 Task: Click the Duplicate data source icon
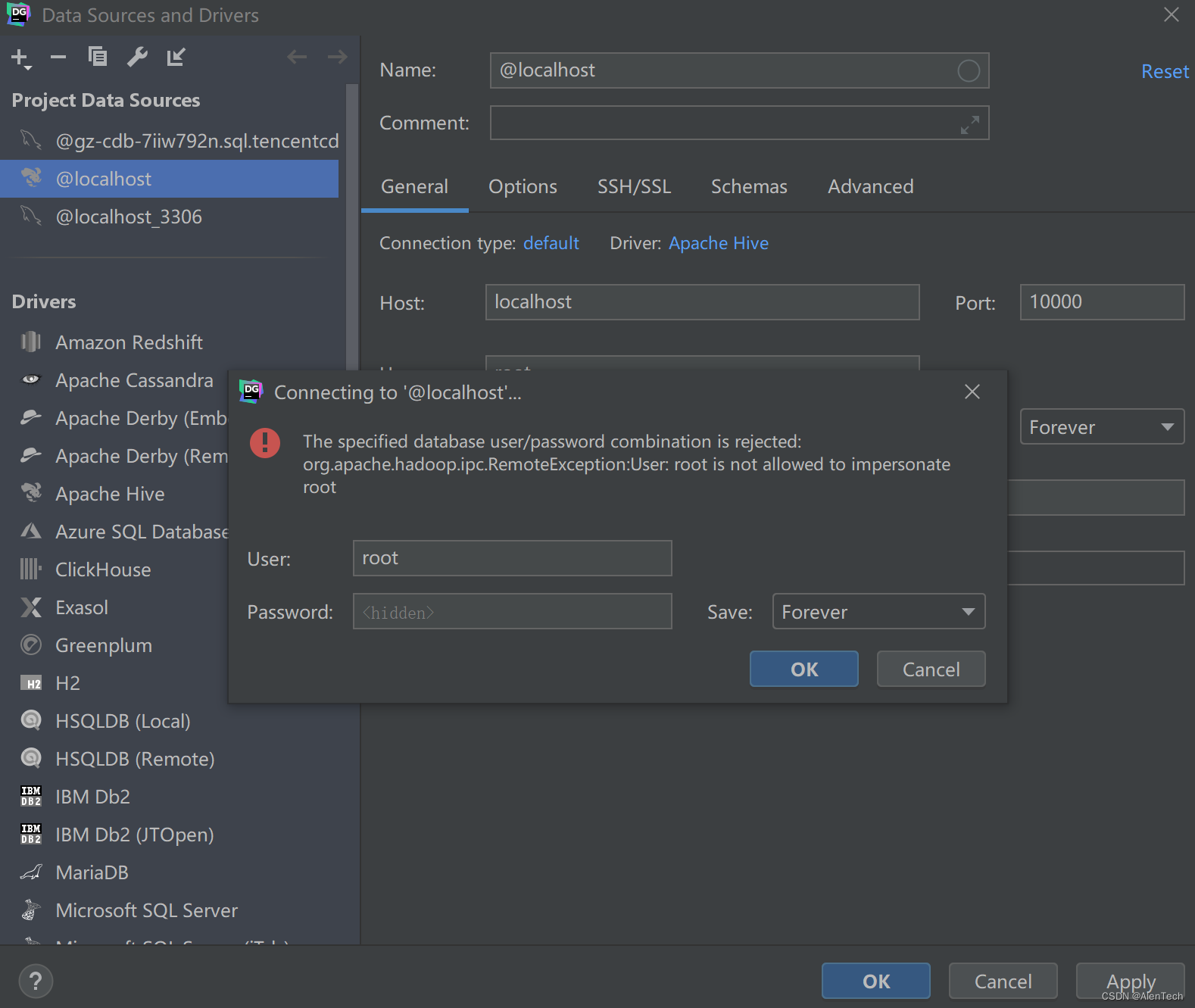tap(98, 57)
